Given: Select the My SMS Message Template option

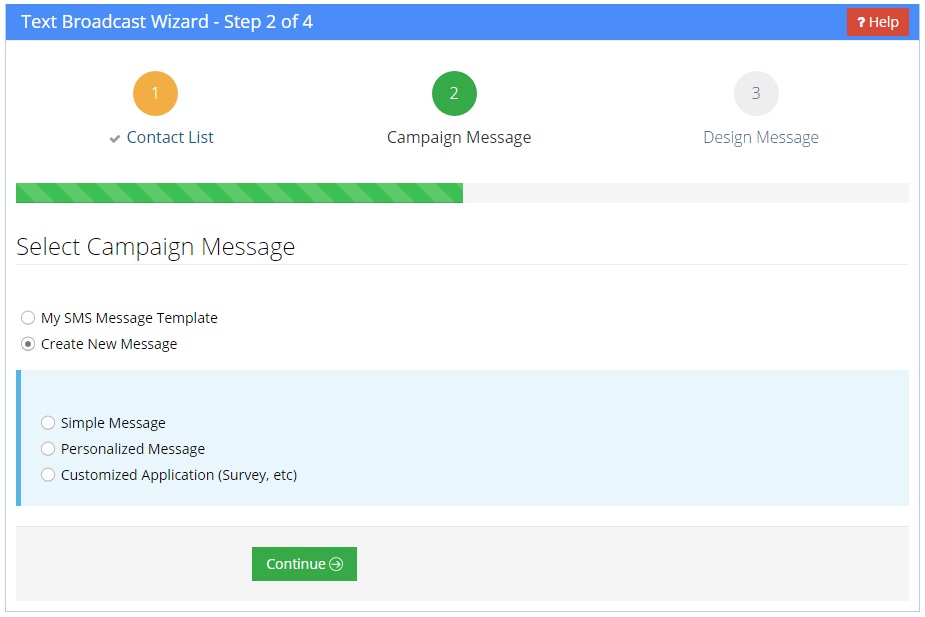Looking at the screenshot, I should coord(28,317).
